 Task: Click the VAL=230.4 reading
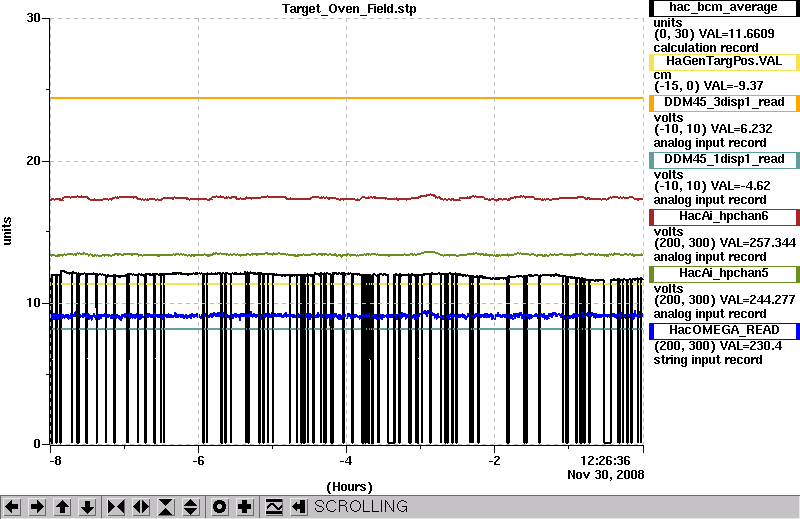751,346
